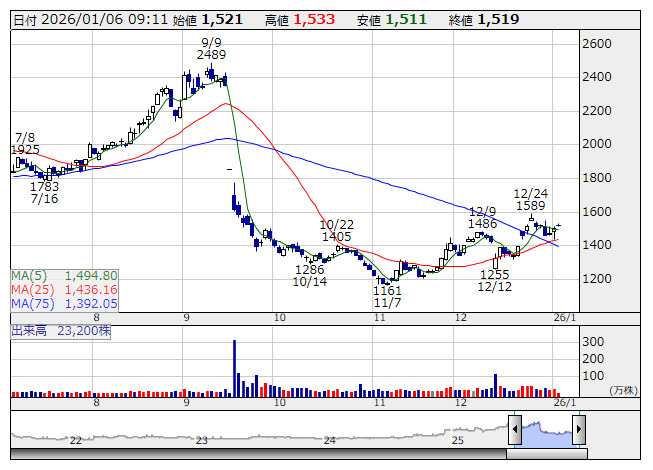
Task: Click the tallest volume bar in September
Action: (234, 367)
